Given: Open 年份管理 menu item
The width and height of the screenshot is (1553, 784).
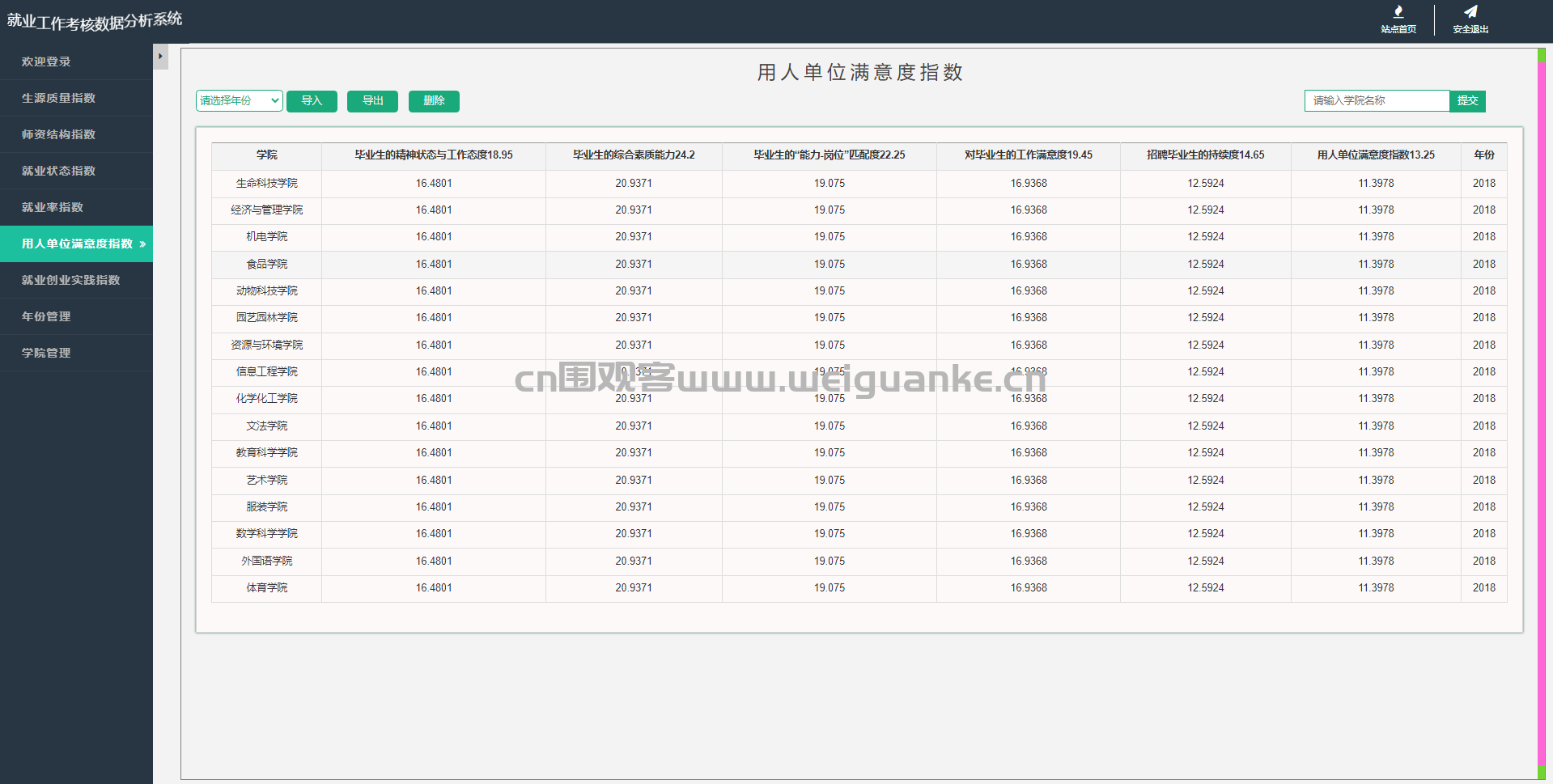Looking at the screenshot, I should pos(76,316).
